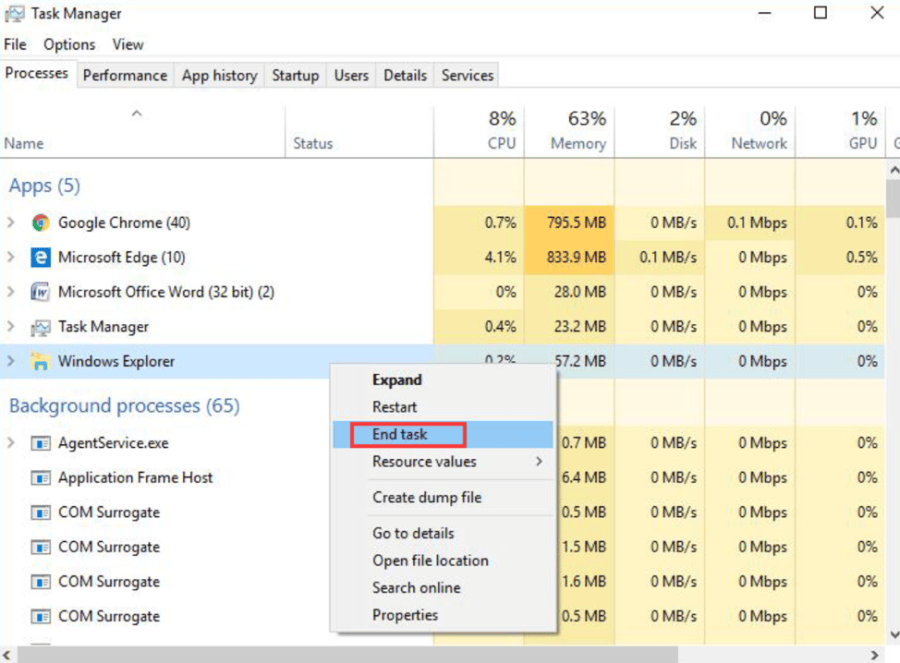Expand the Task Manager process row
Image resolution: width=900 pixels, height=663 pixels.
tap(10, 326)
